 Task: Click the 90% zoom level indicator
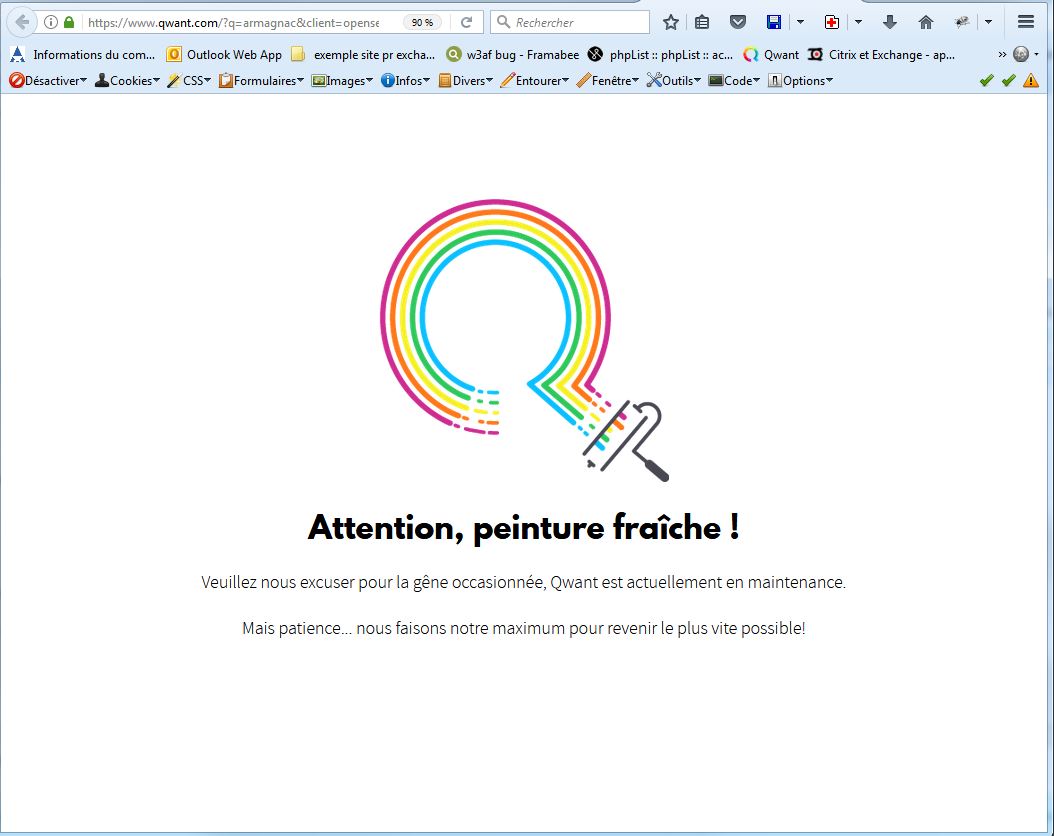click(422, 22)
